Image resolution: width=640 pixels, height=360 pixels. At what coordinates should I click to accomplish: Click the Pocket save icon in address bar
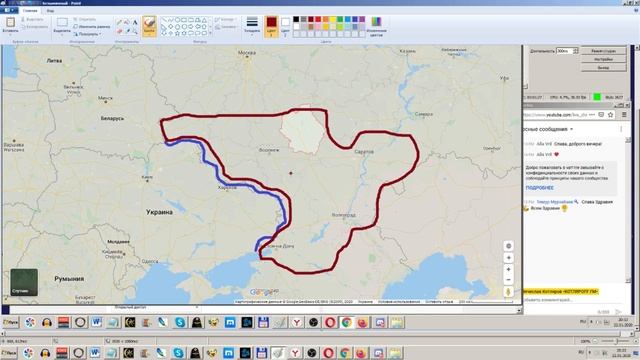coord(601,115)
